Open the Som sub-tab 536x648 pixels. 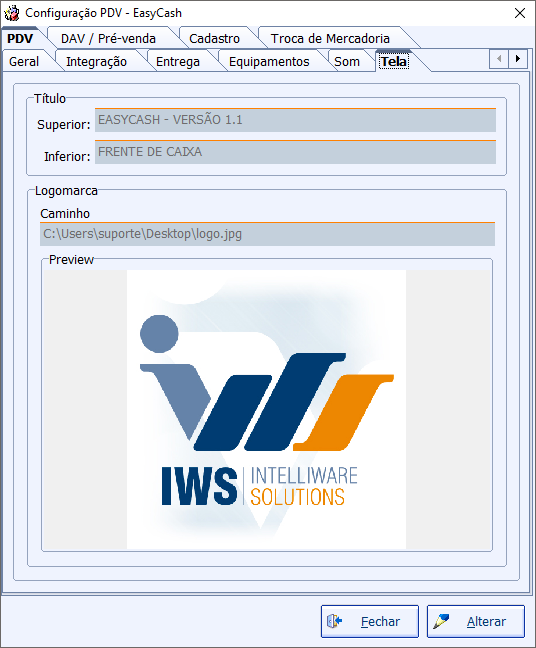(347, 62)
